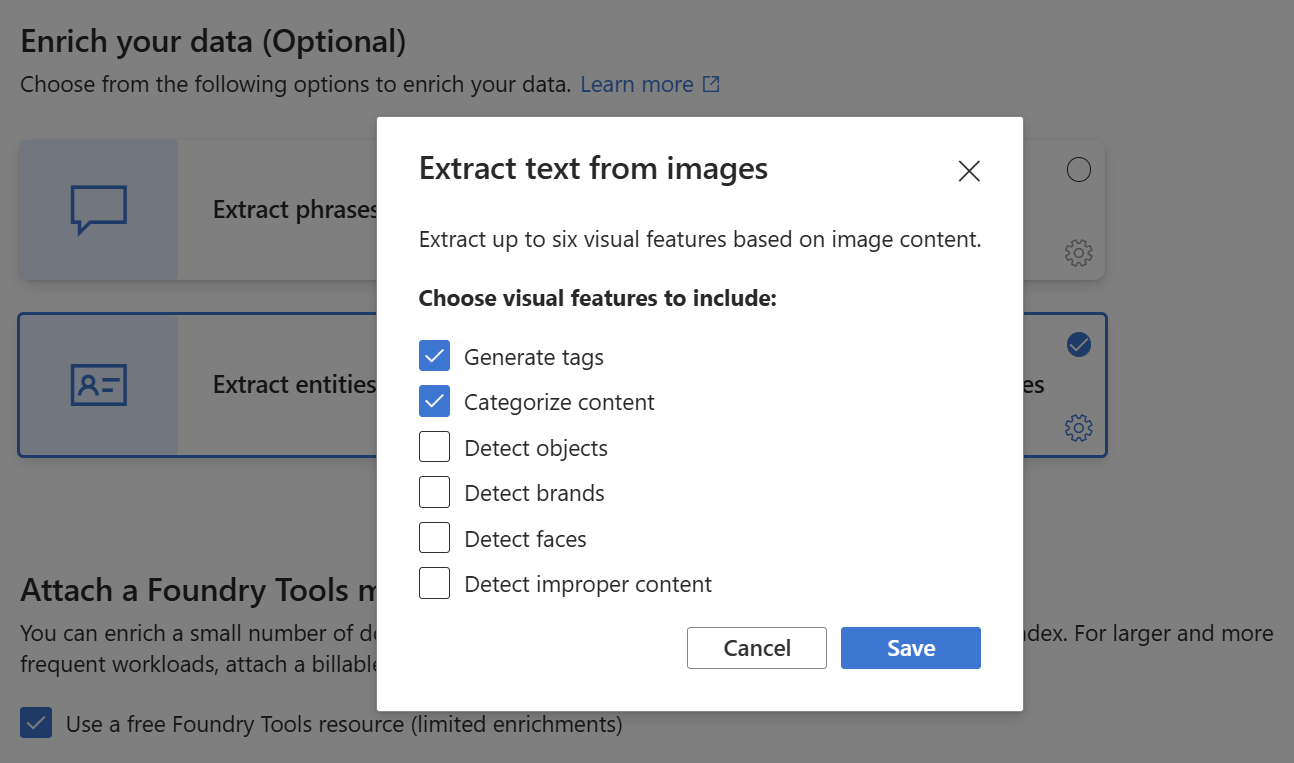Click the Choose visual features to include heading
Viewport: 1294px width, 763px height.
pos(597,298)
